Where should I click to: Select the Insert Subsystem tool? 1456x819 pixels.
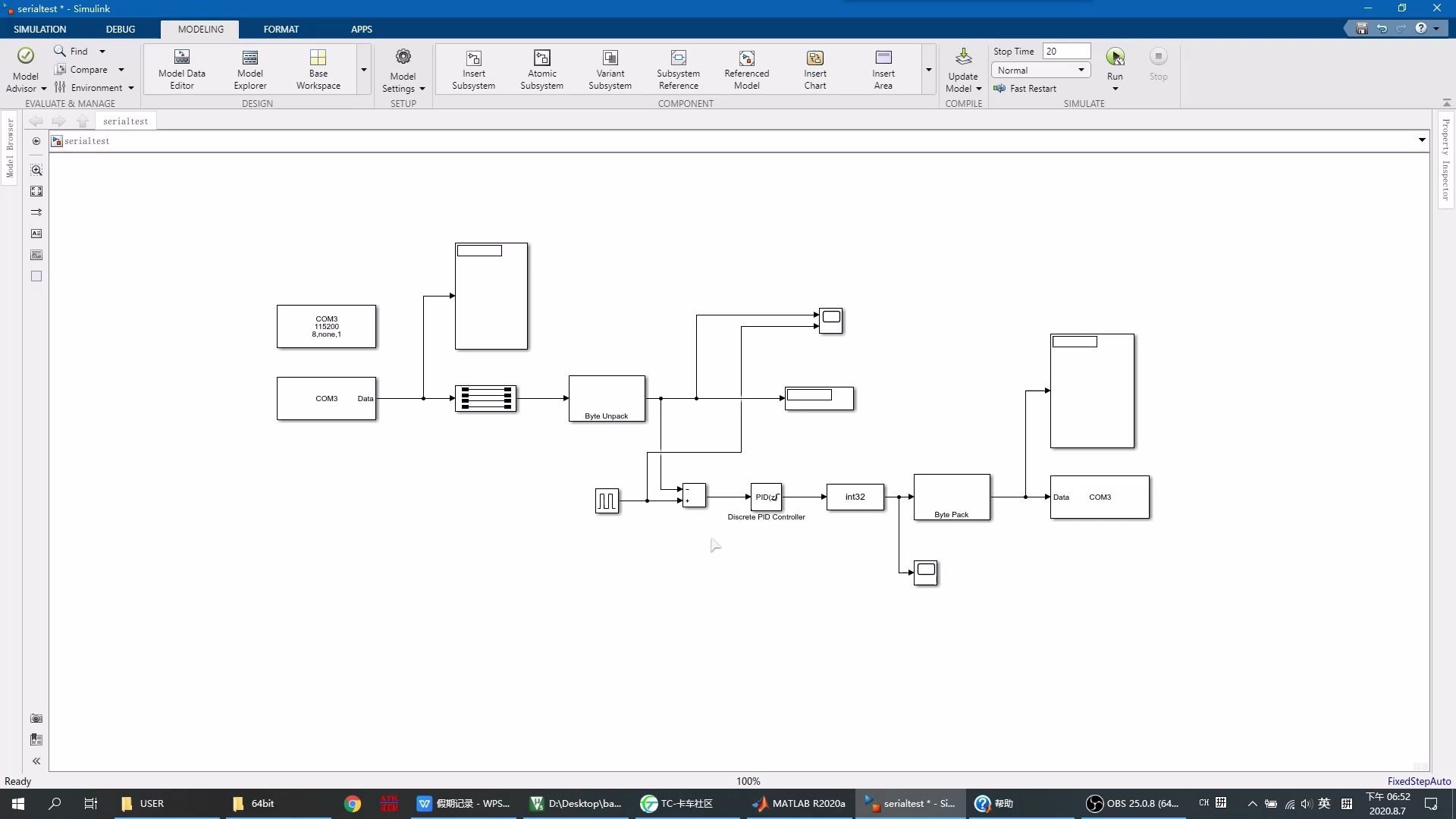tap(473, 68)
